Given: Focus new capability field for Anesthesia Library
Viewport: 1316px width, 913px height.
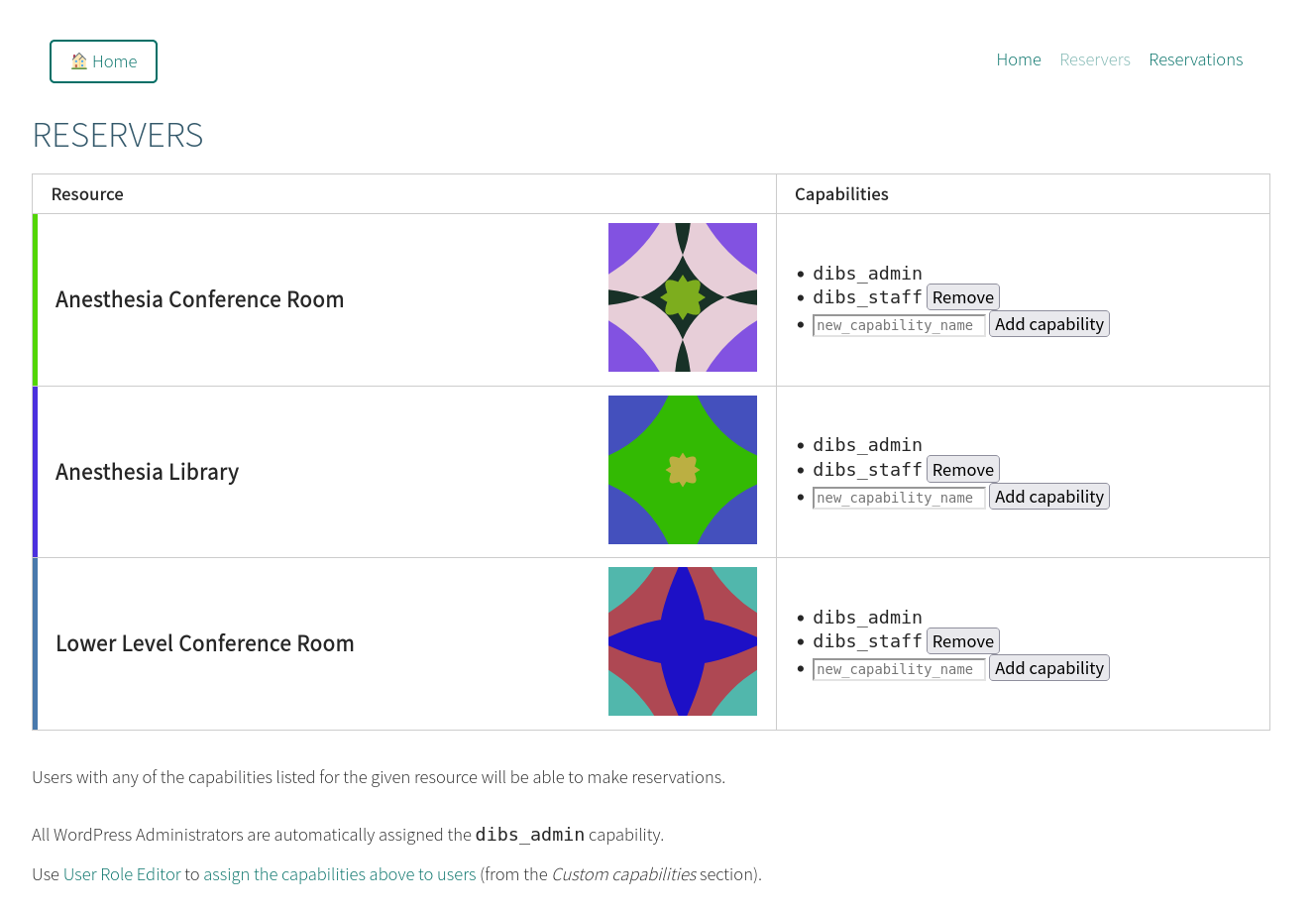Looking at the screenshot, I should click(899, 498).
